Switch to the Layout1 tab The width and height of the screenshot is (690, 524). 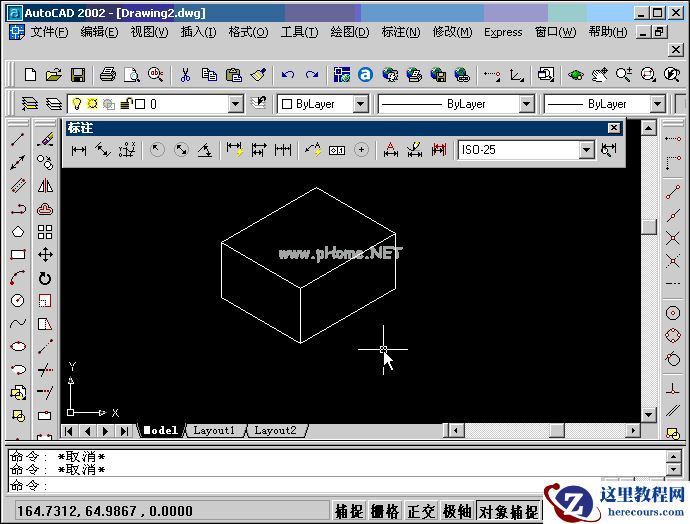click(214, 430)
